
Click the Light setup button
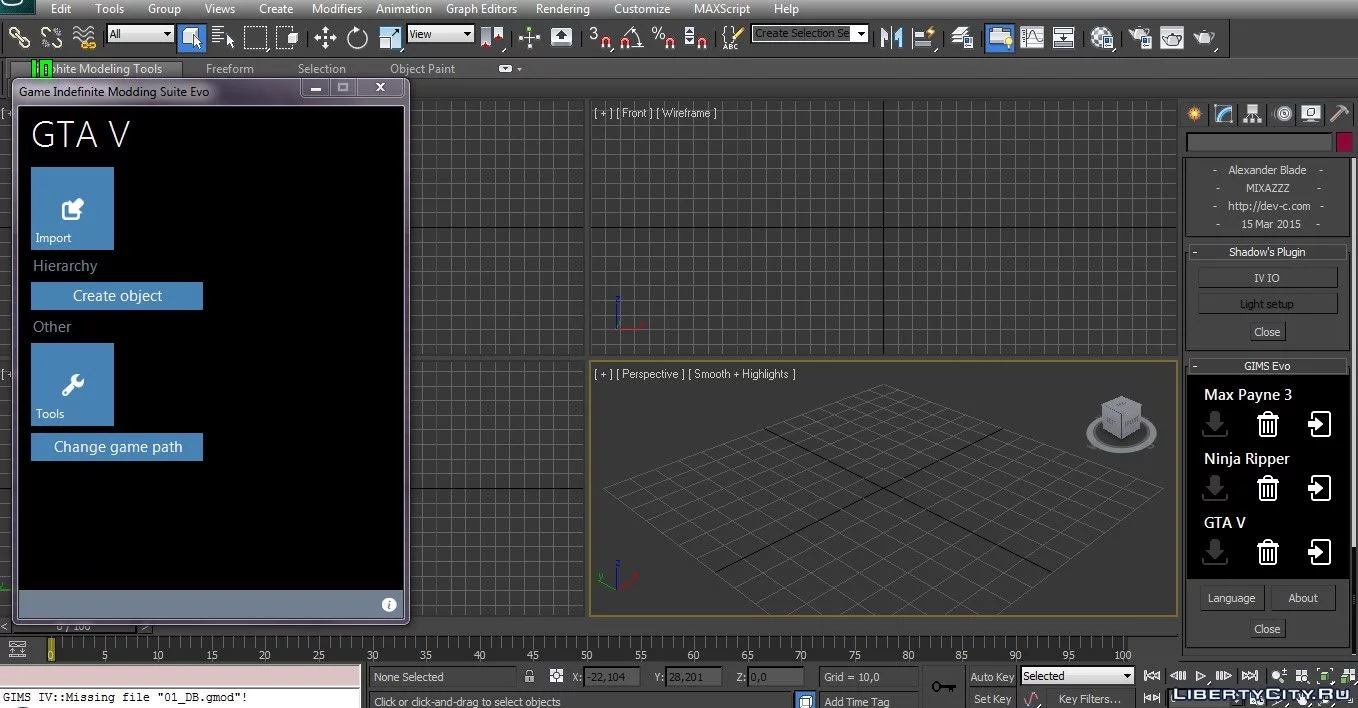coord(1267,304)
